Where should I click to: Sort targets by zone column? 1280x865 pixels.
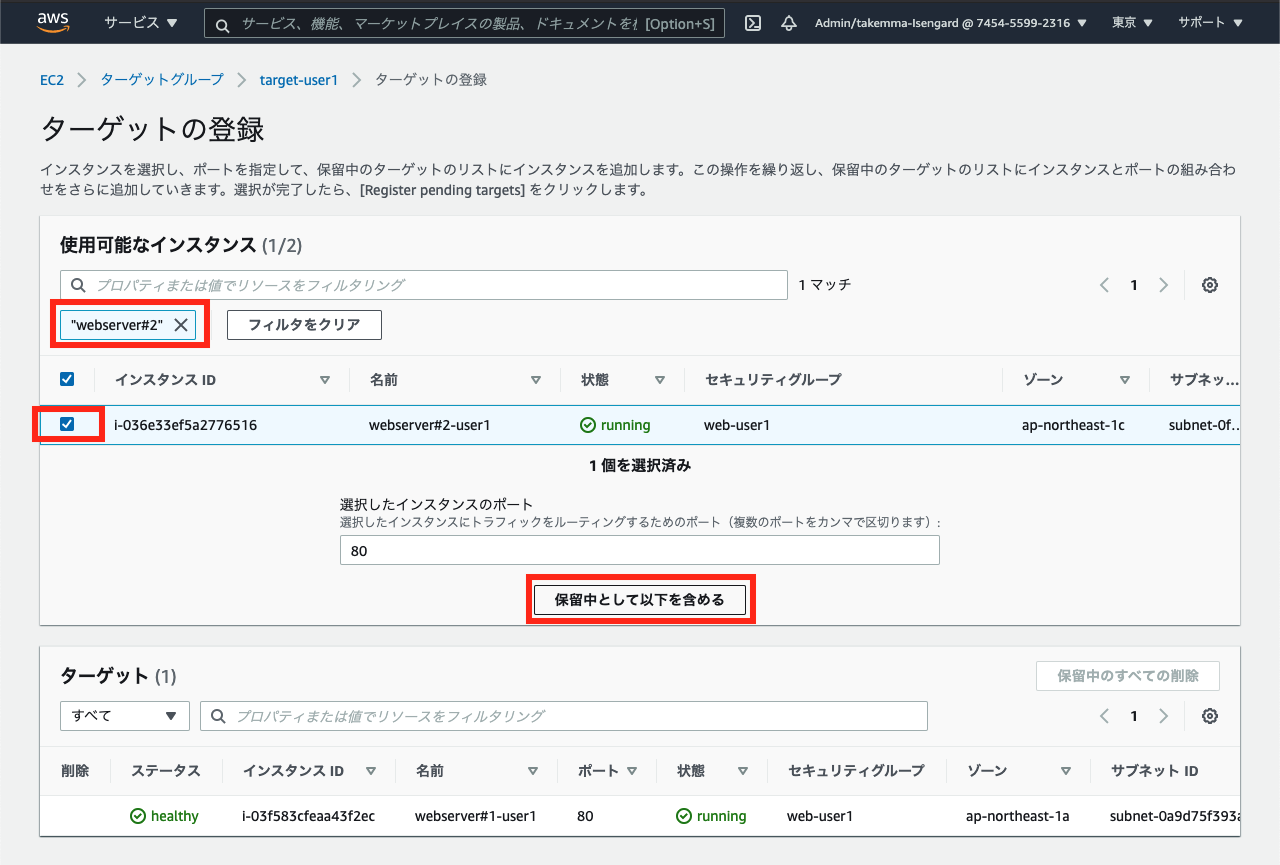[1066, 771]
